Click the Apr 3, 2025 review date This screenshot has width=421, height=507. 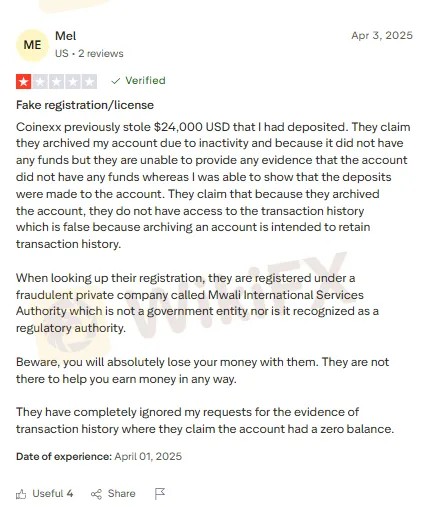[382, 35]
